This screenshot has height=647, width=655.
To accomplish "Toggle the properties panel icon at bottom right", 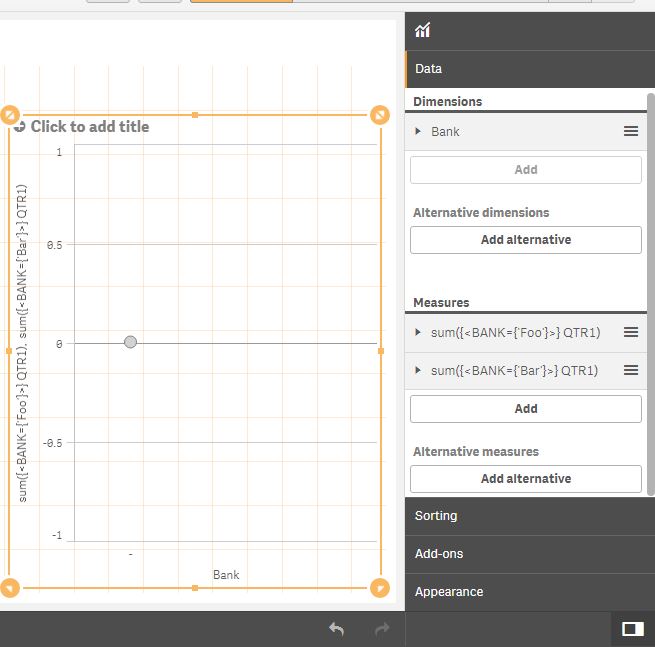I will coord(633,629).
